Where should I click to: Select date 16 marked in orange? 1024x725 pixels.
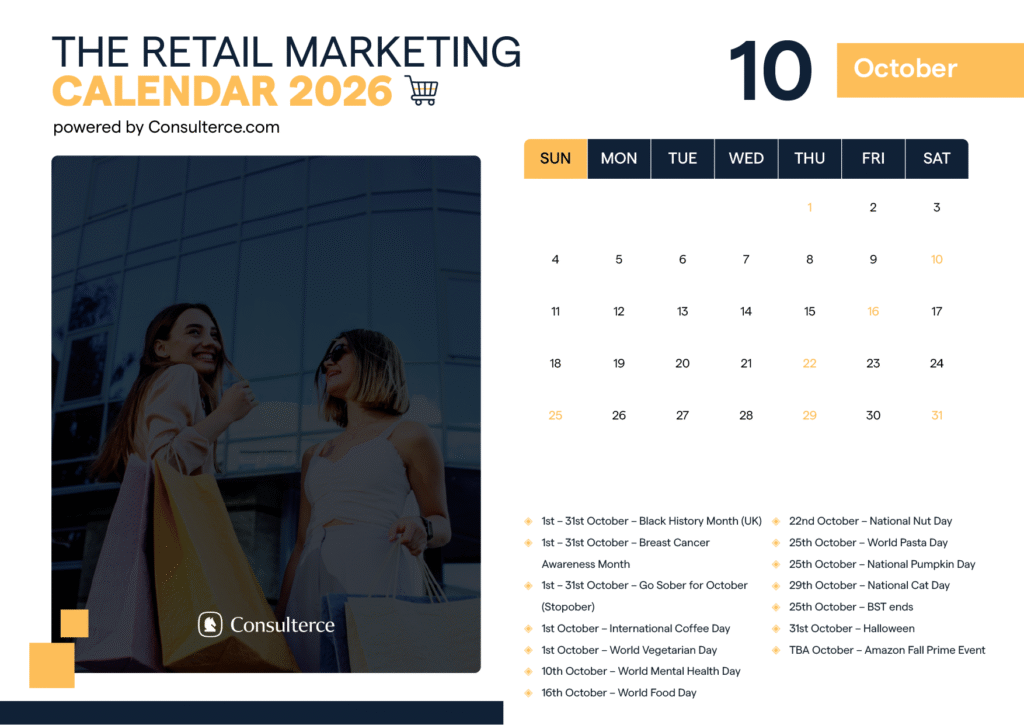(x=873, y=311)
